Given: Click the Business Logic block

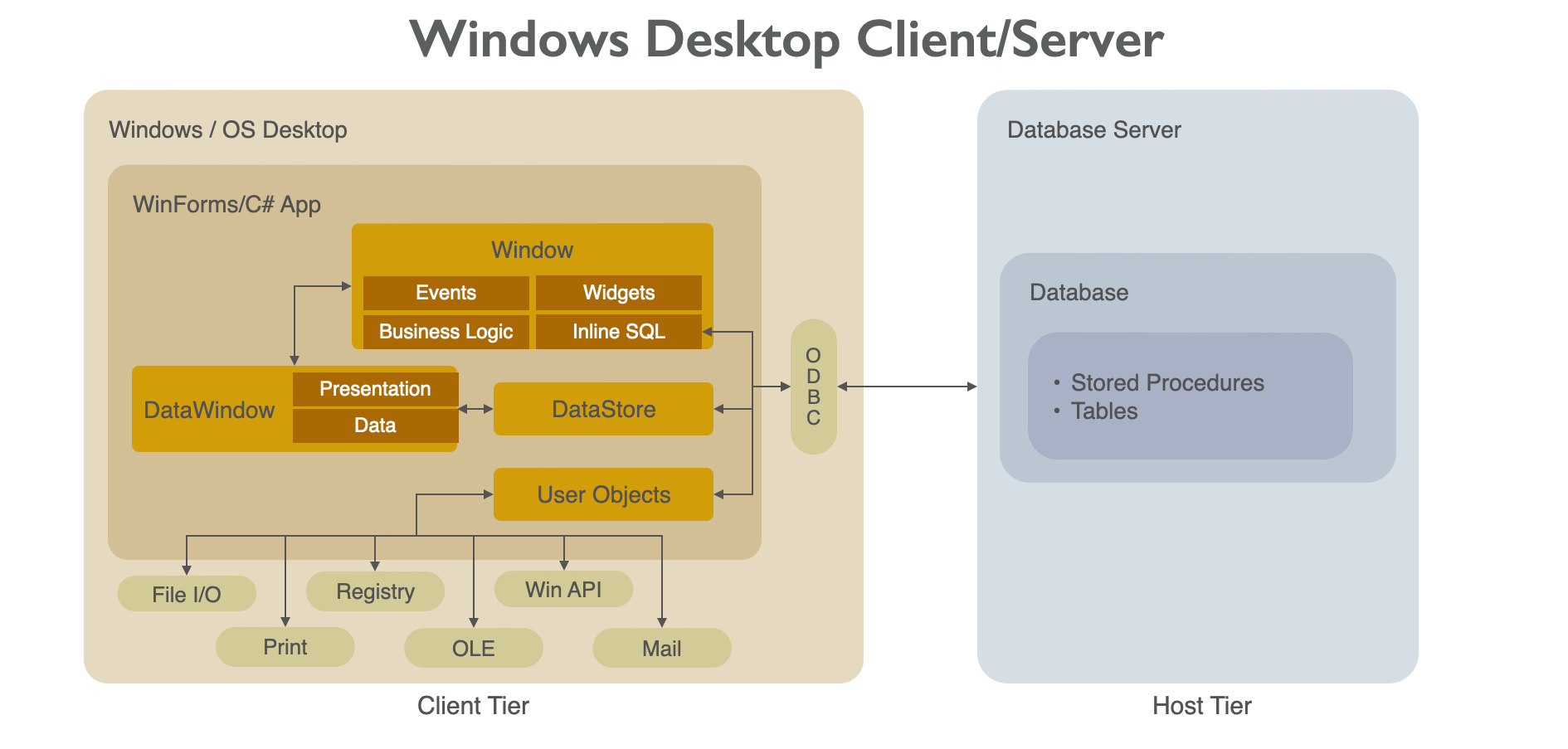Looking at the screenshot, I should [x=446, y=332].
